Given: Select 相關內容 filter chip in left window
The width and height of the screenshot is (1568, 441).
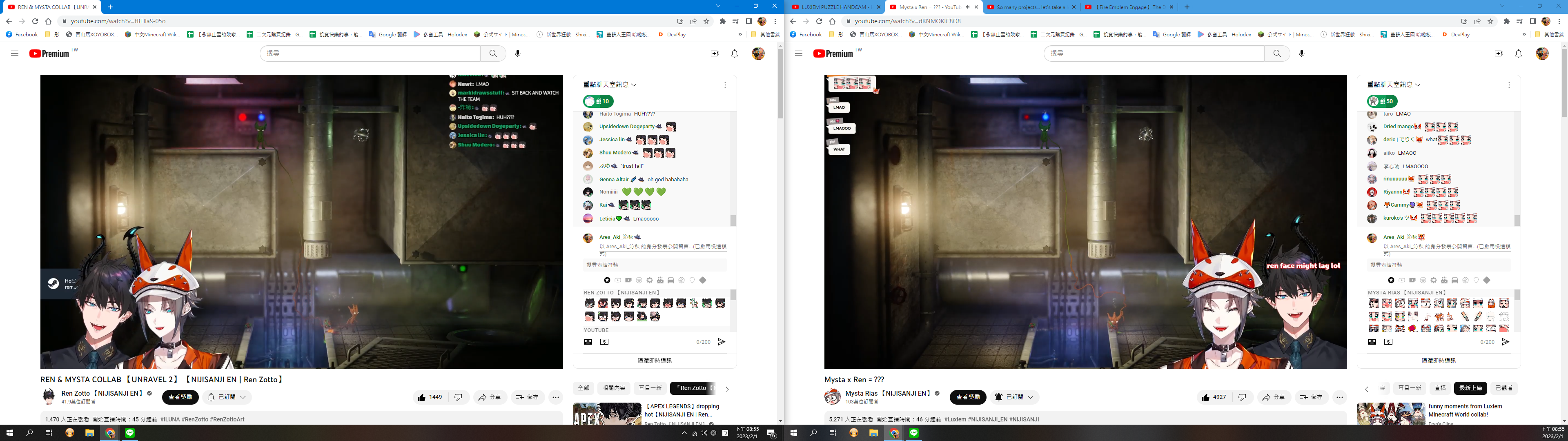Looking at the screenshot, I should [x=614, y=388].
